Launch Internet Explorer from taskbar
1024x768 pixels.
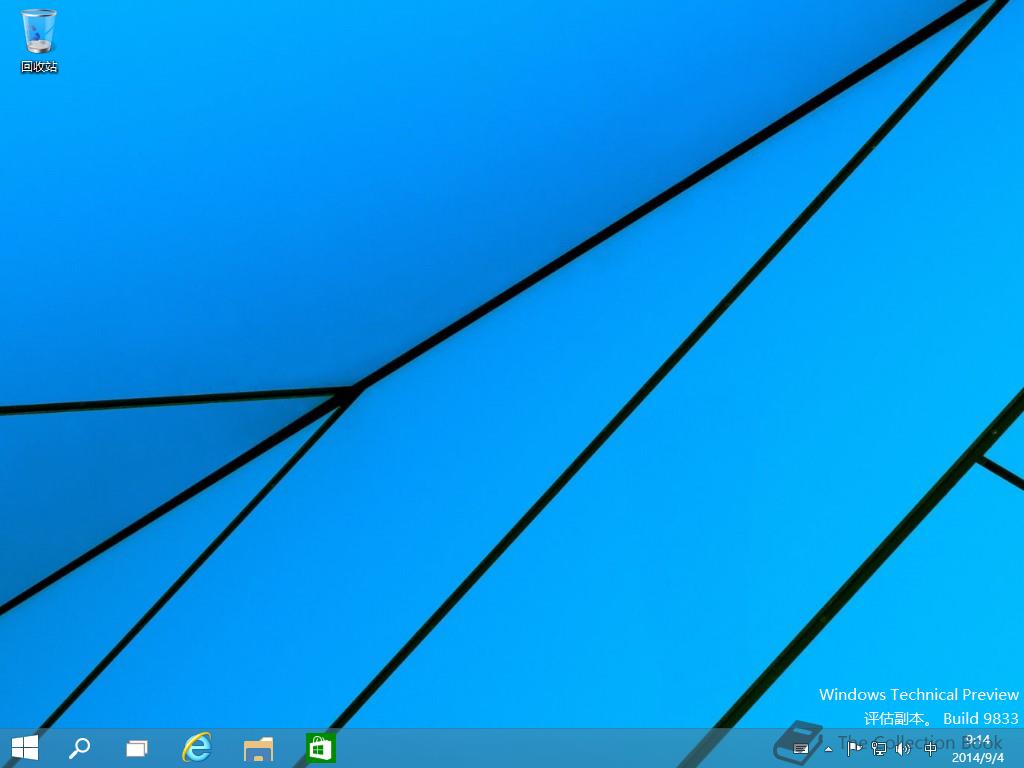[197, 748]
